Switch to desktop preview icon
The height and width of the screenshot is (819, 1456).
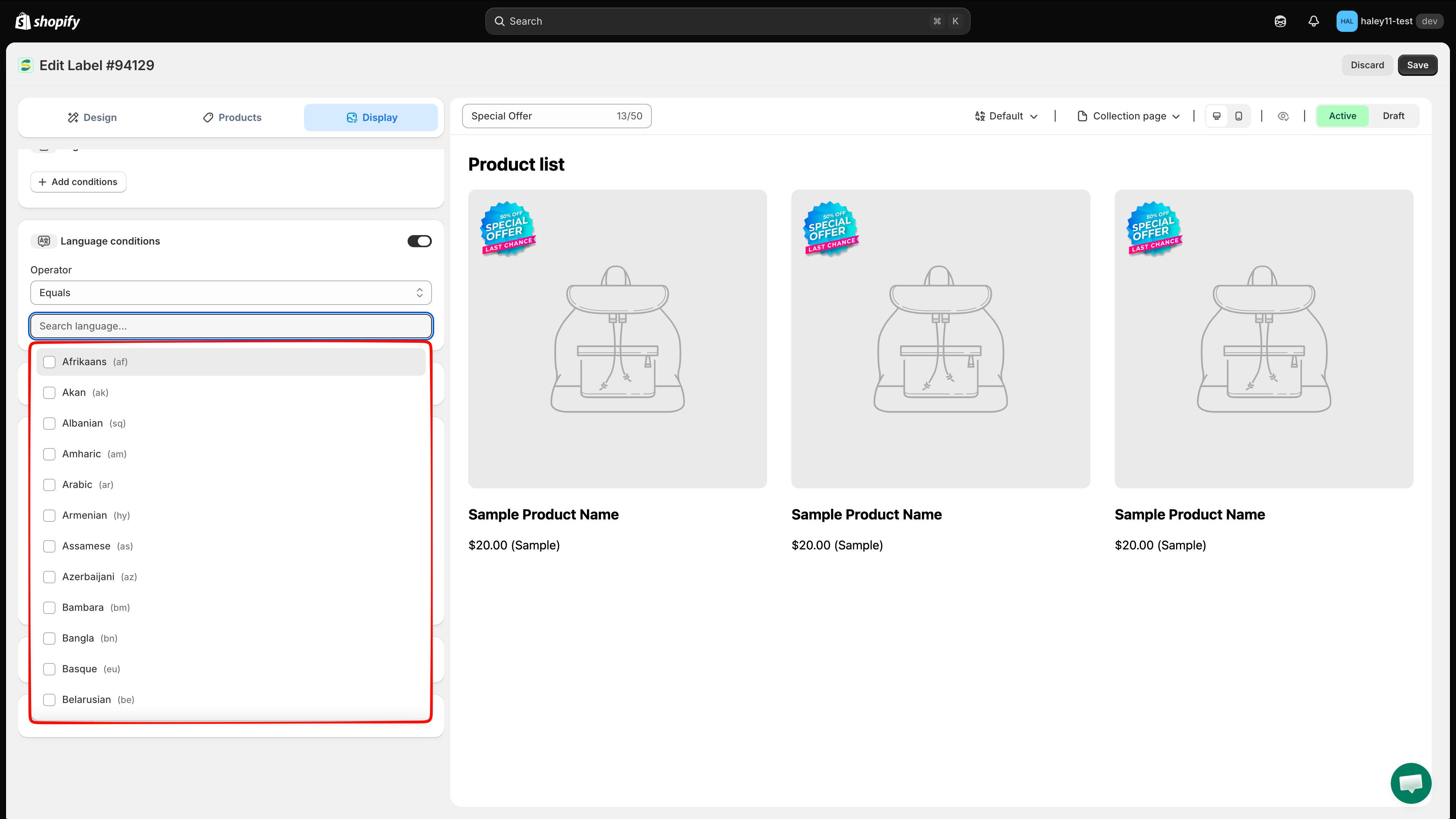1217,116
